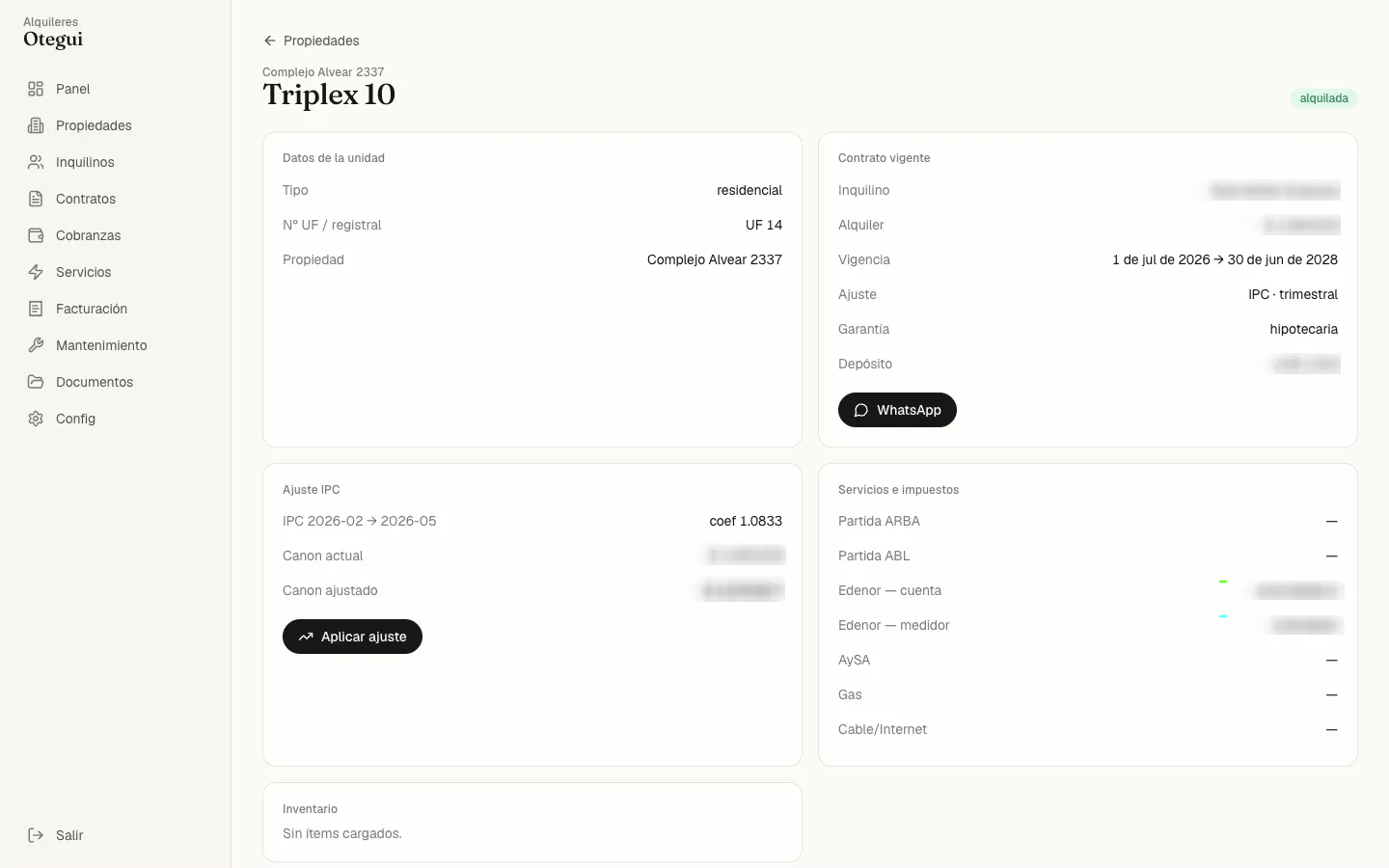Image resolution: width=1389 pixels, height=868 pixels.
Task: Click the IPC · trimestral adjustment value
Action: [1293, 294]
